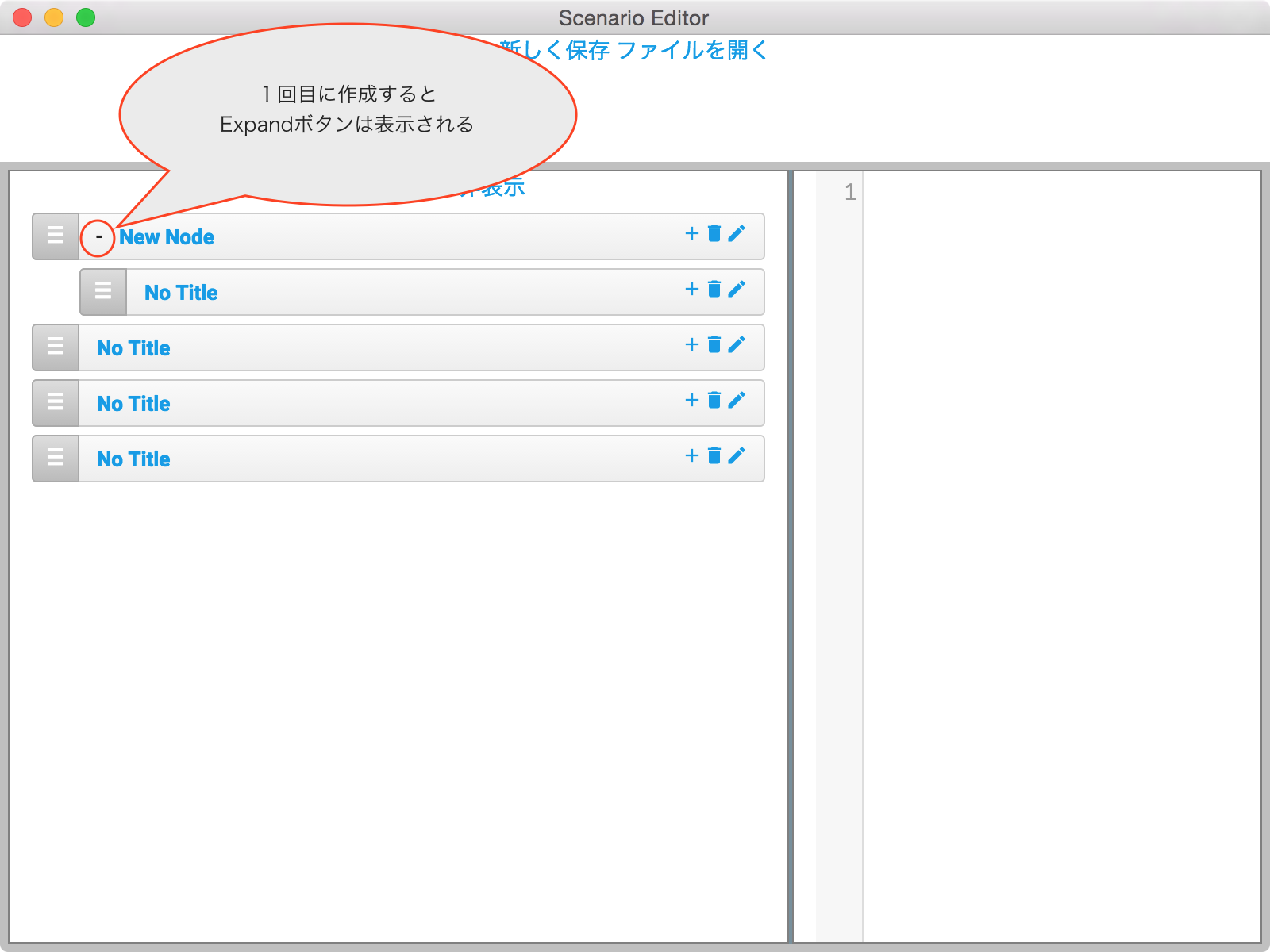The height and width of the screenshot is (952, 1270).
Task: Select the indented No Title under New Node
Action: point(181,293)
